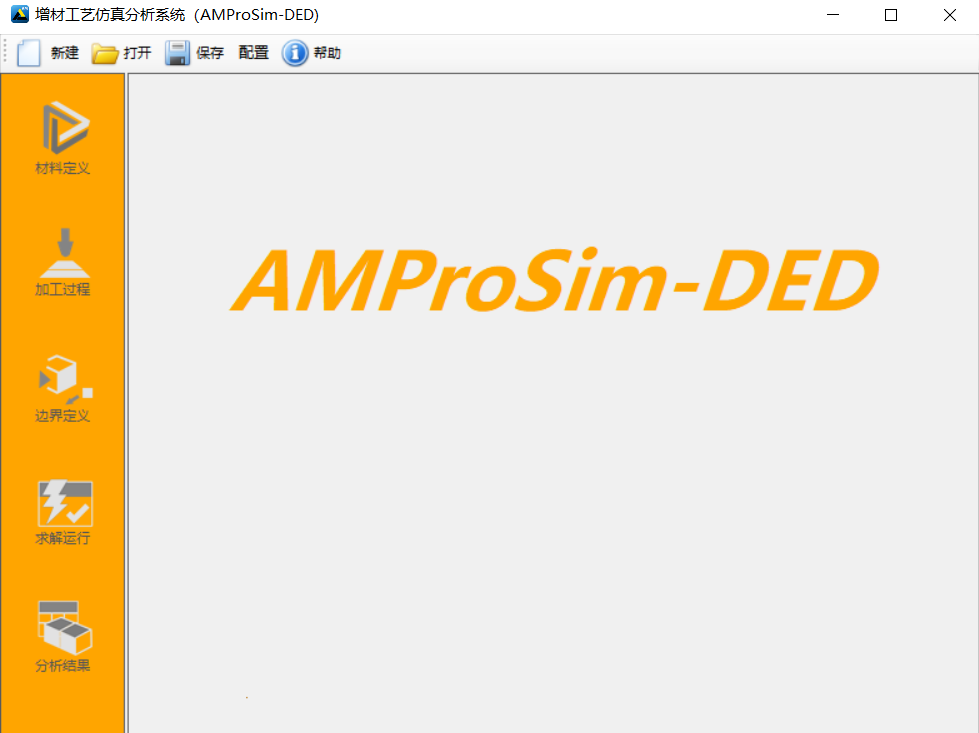Select the 加工过程 down-arrow icon

(64, 252)
